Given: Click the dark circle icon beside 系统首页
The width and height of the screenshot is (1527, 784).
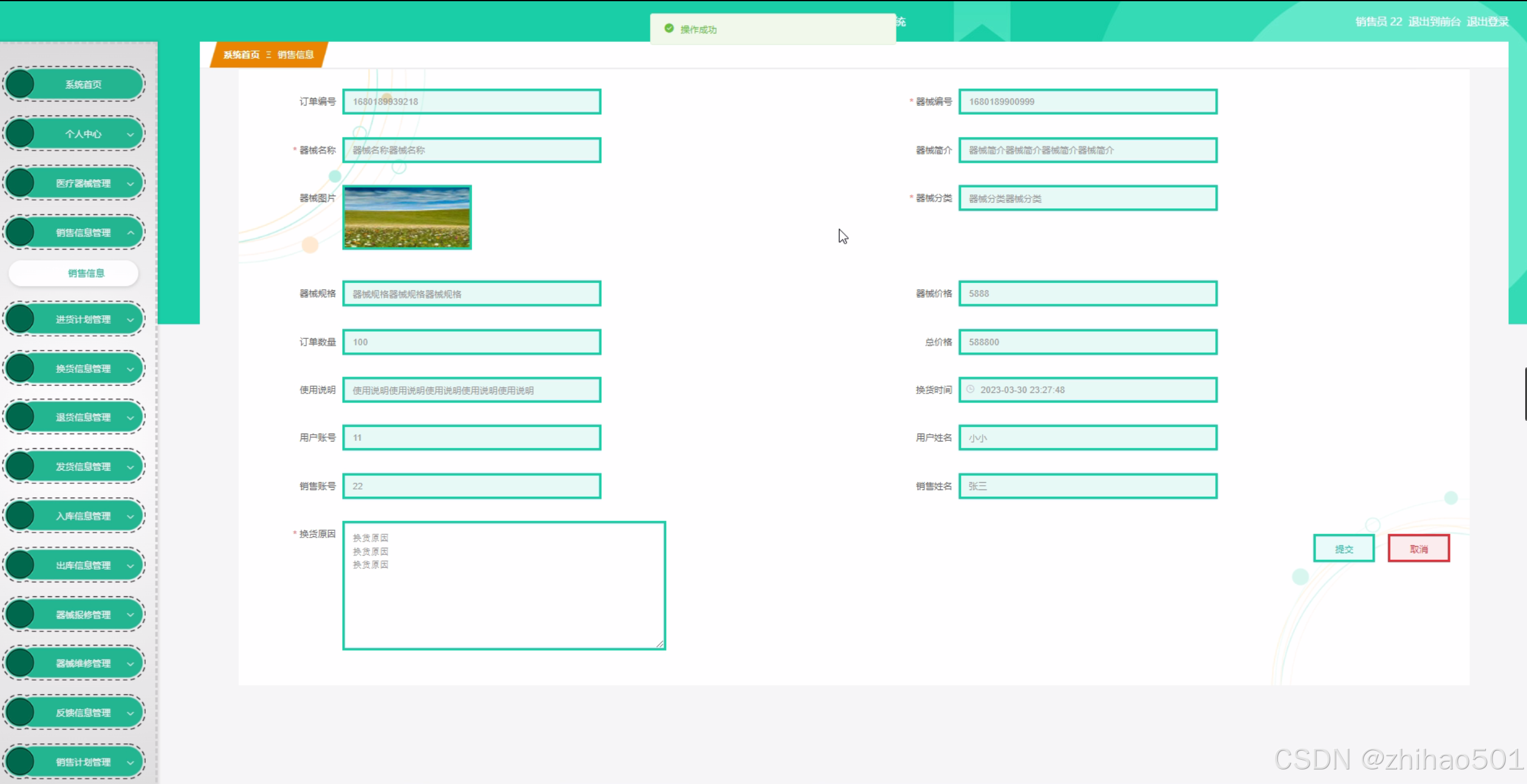Looking at the screenshot, I should point(21,84).
